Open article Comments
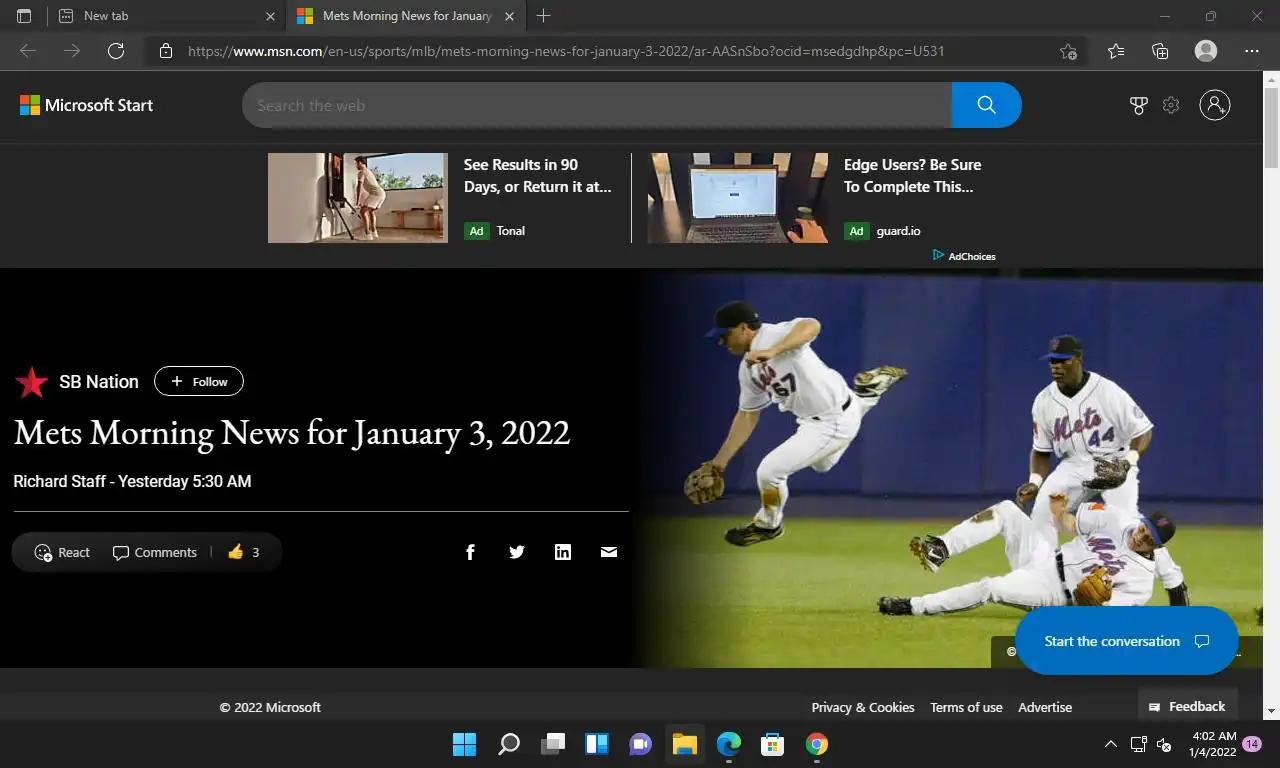 click(x=155, y=552)
